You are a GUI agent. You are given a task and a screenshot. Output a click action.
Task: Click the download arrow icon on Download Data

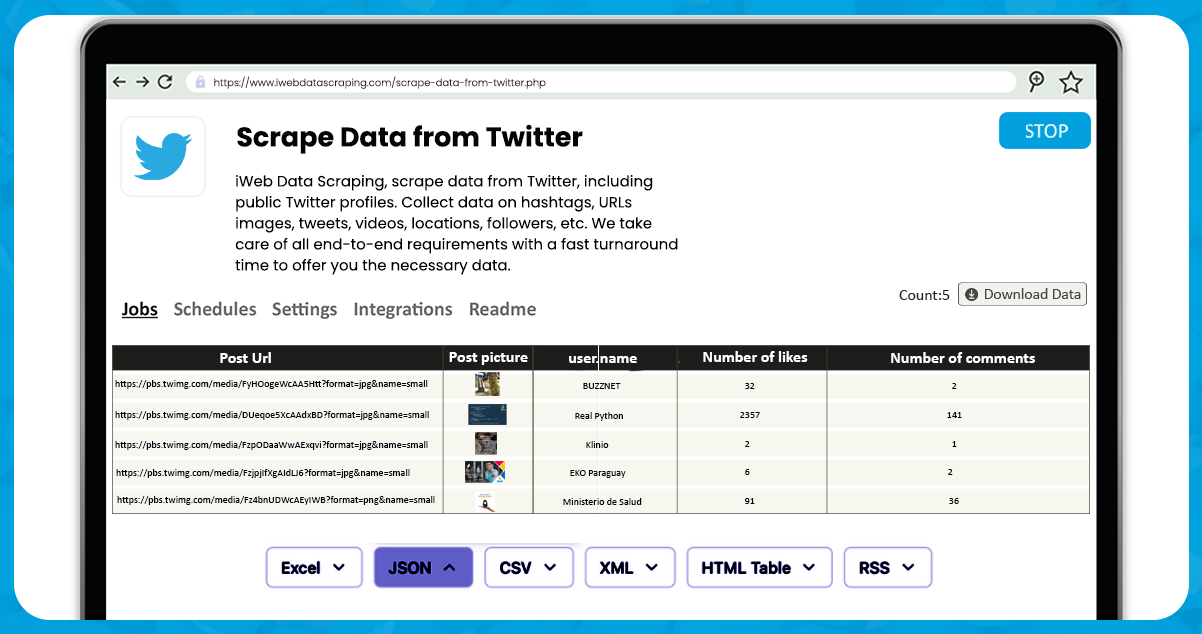971,294
